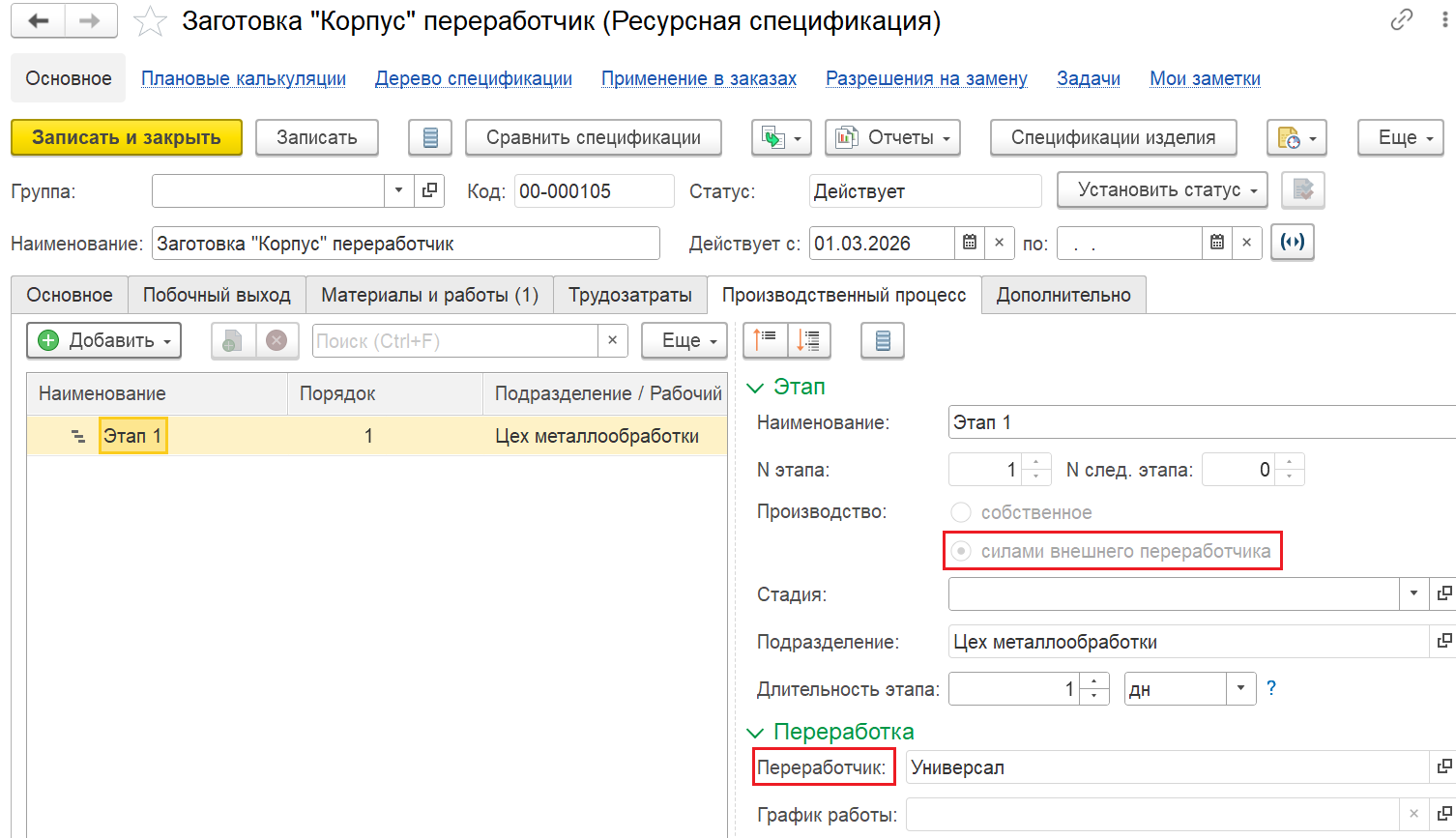Click the Спецификации изделия button
The height and width of the screenshot is (838, 1456).
tap(1114, 137)
